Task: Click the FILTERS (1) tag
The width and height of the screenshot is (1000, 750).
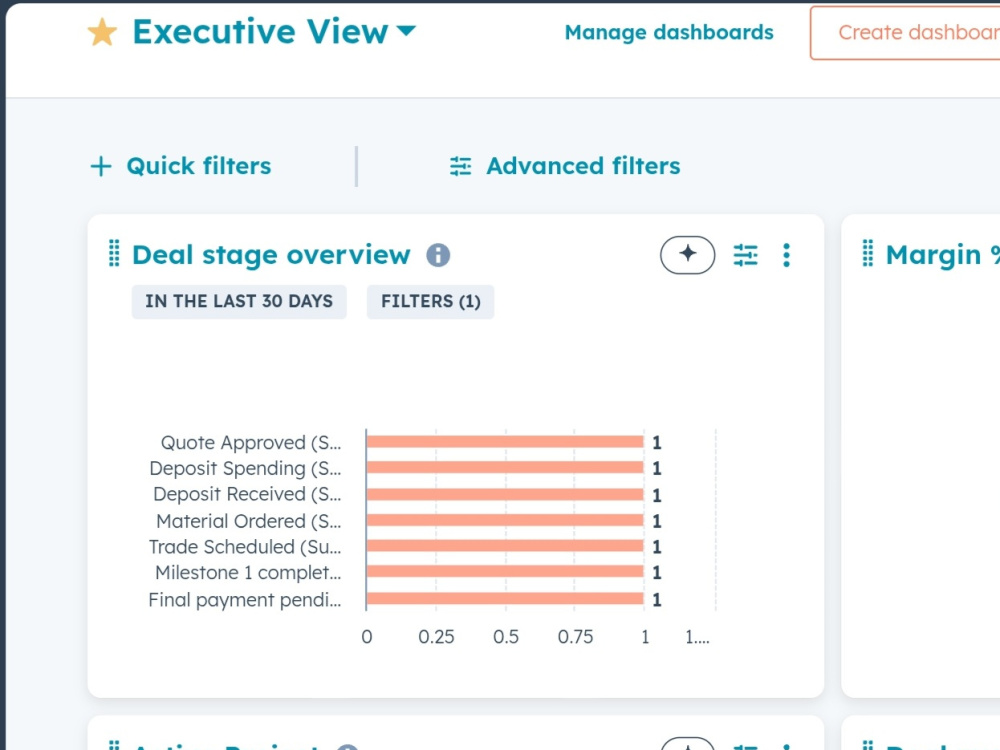Action: (430, 302)
